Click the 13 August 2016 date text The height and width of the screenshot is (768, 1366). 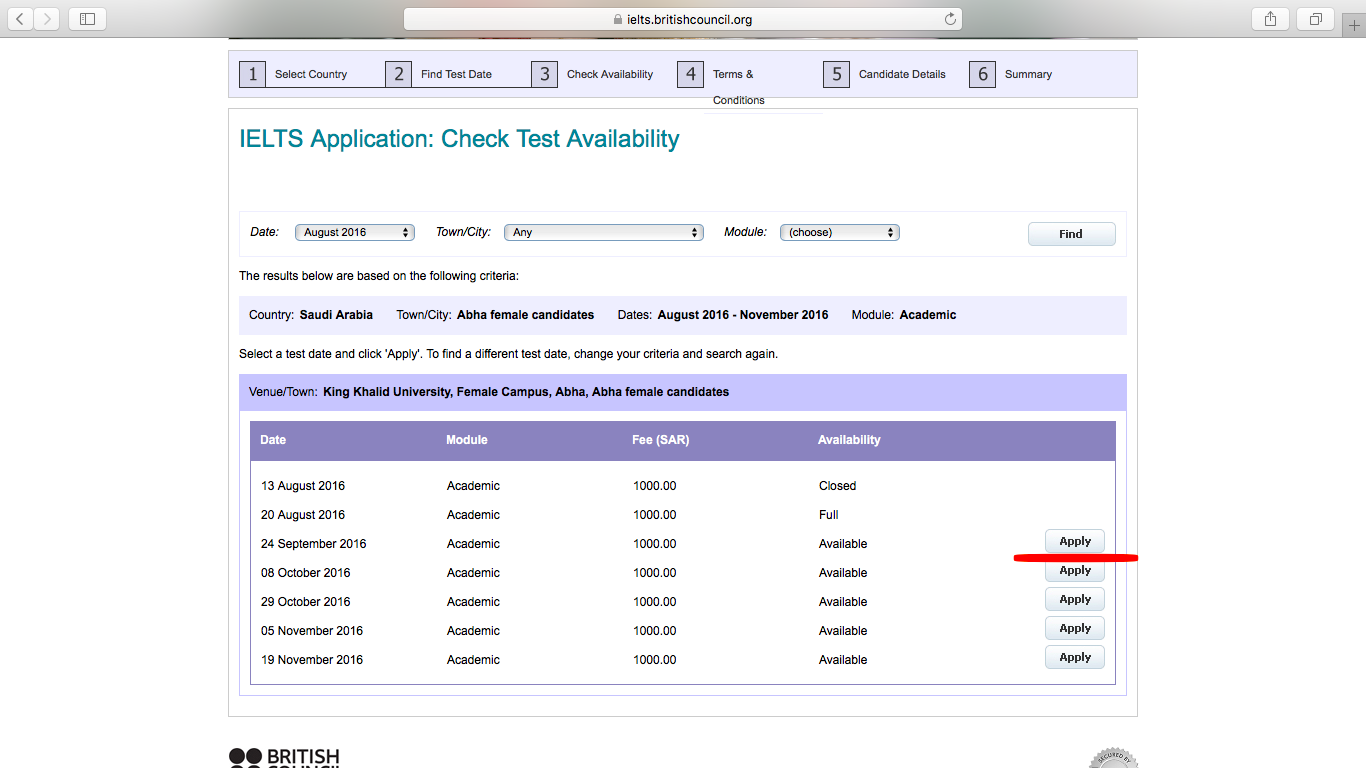[x=303, y=486]
